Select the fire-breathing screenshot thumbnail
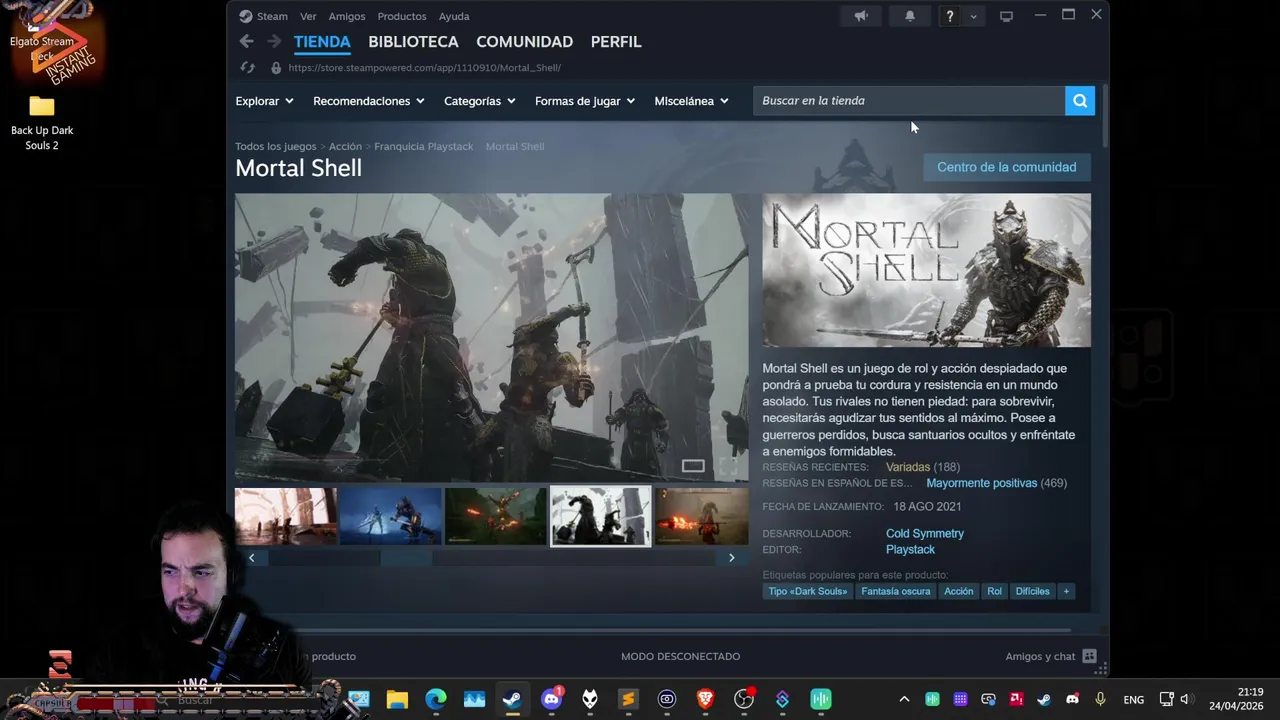Screen dimensions: 1280x720 [x=702, y=516]
